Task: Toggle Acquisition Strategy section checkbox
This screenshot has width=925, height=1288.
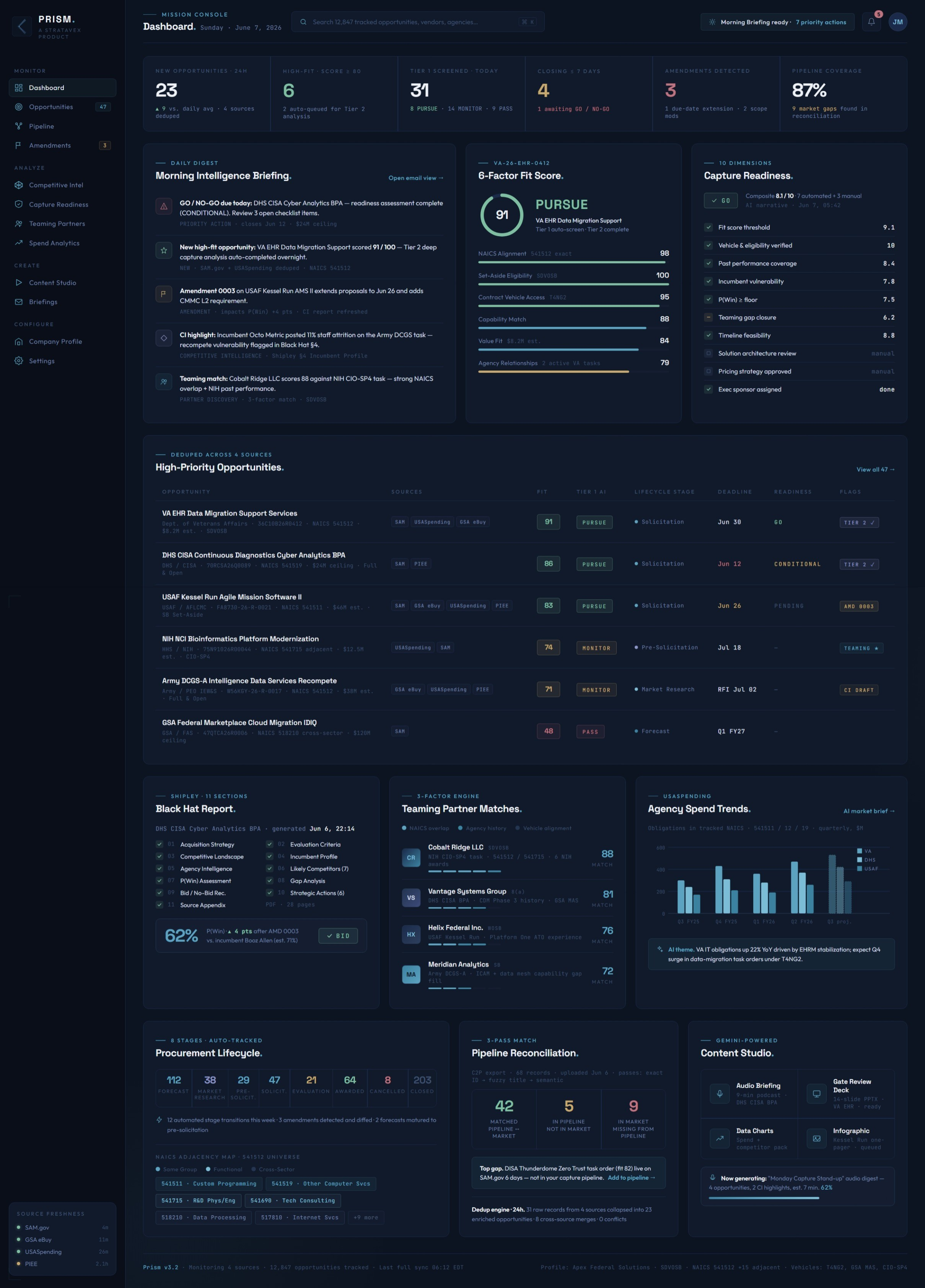Action: tap(160, 845)
